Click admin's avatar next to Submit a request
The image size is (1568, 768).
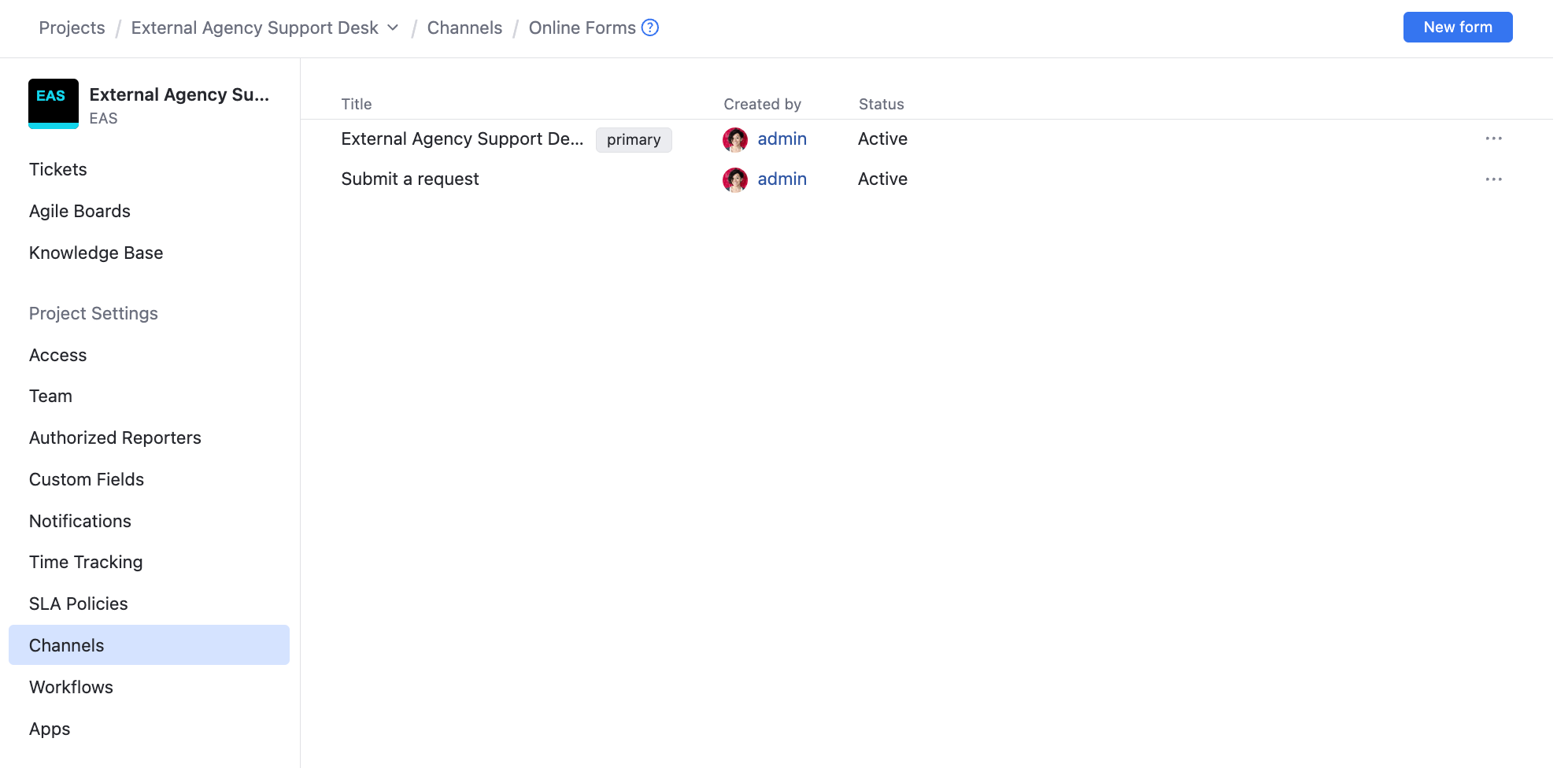(x=734, y=179)
